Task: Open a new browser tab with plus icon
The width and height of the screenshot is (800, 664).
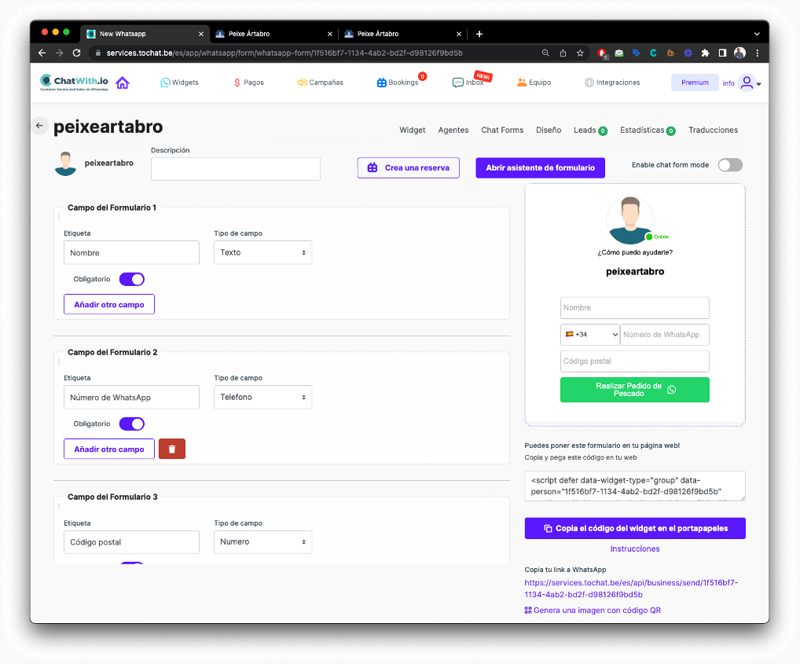Action: pos(479,33)
